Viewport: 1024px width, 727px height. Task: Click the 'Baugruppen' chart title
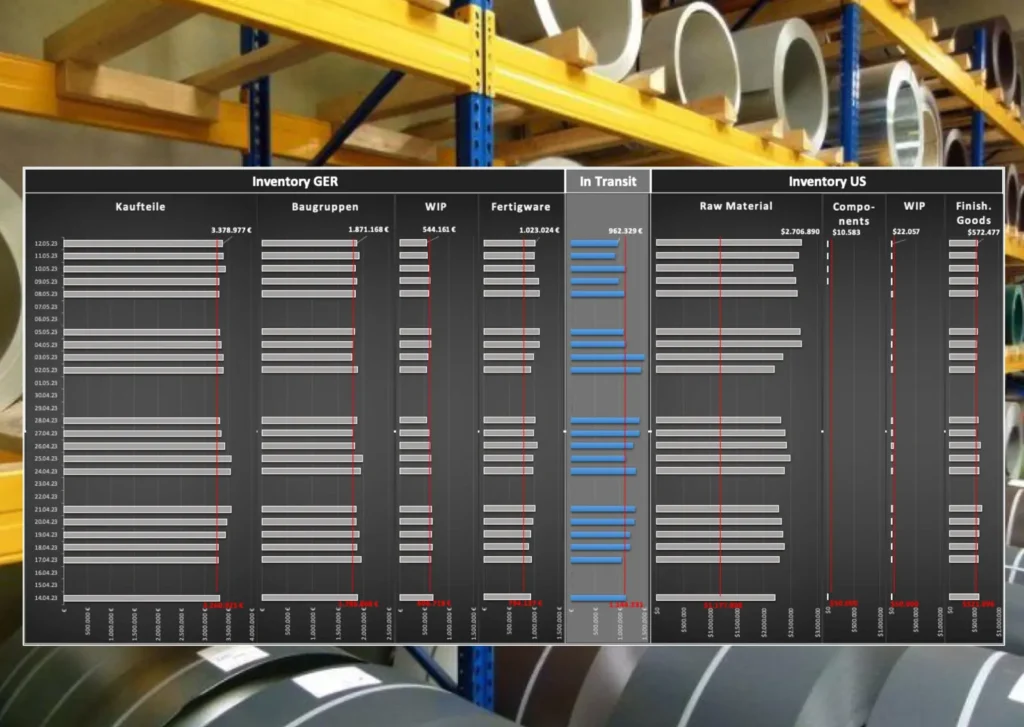[325, 206]
